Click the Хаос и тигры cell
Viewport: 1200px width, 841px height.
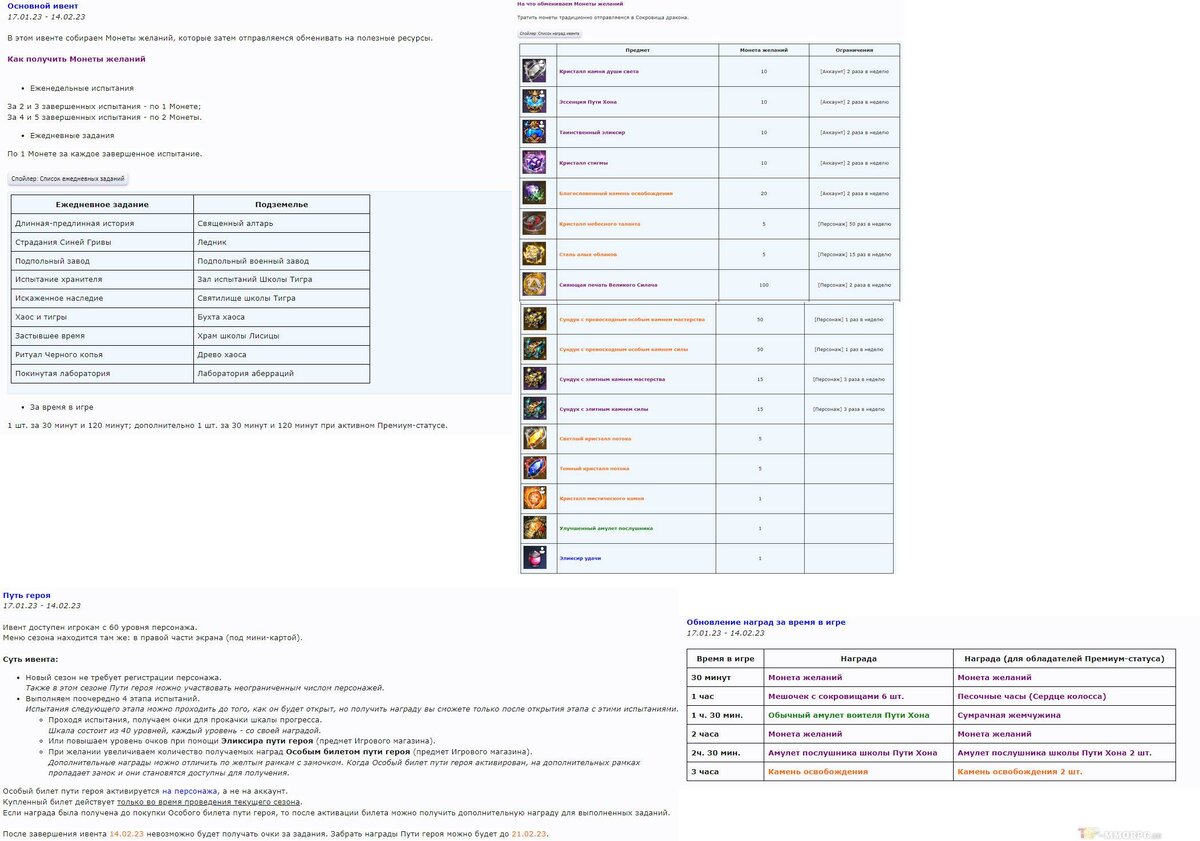102,317
